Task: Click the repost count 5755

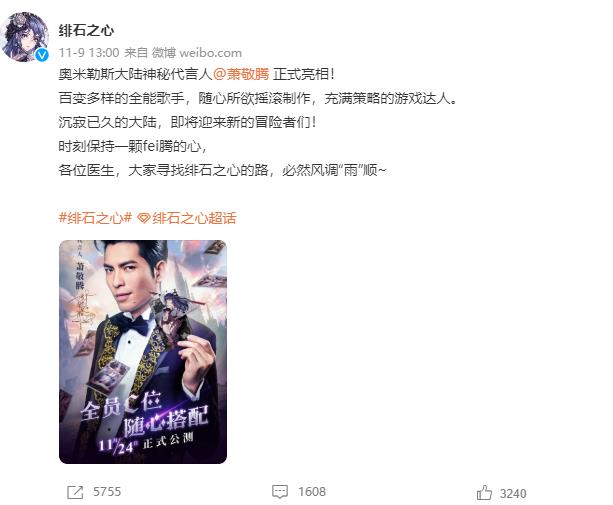Action: pos(107,492)
